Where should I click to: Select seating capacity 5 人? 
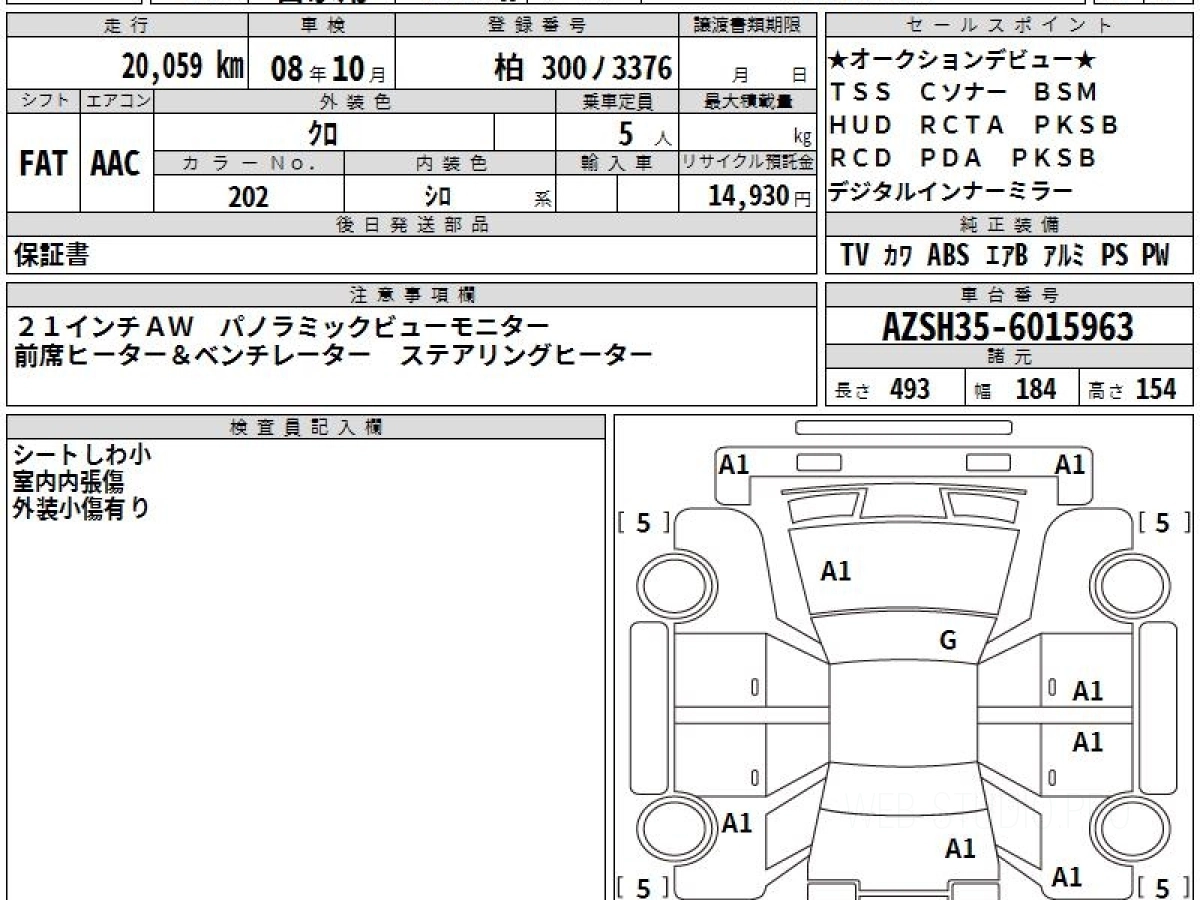point(644,133)
